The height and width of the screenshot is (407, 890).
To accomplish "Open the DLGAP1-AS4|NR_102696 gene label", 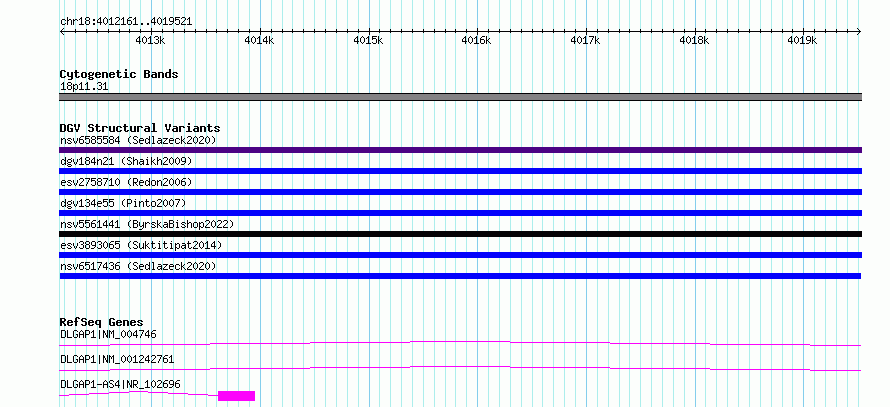I will (120, 384).
